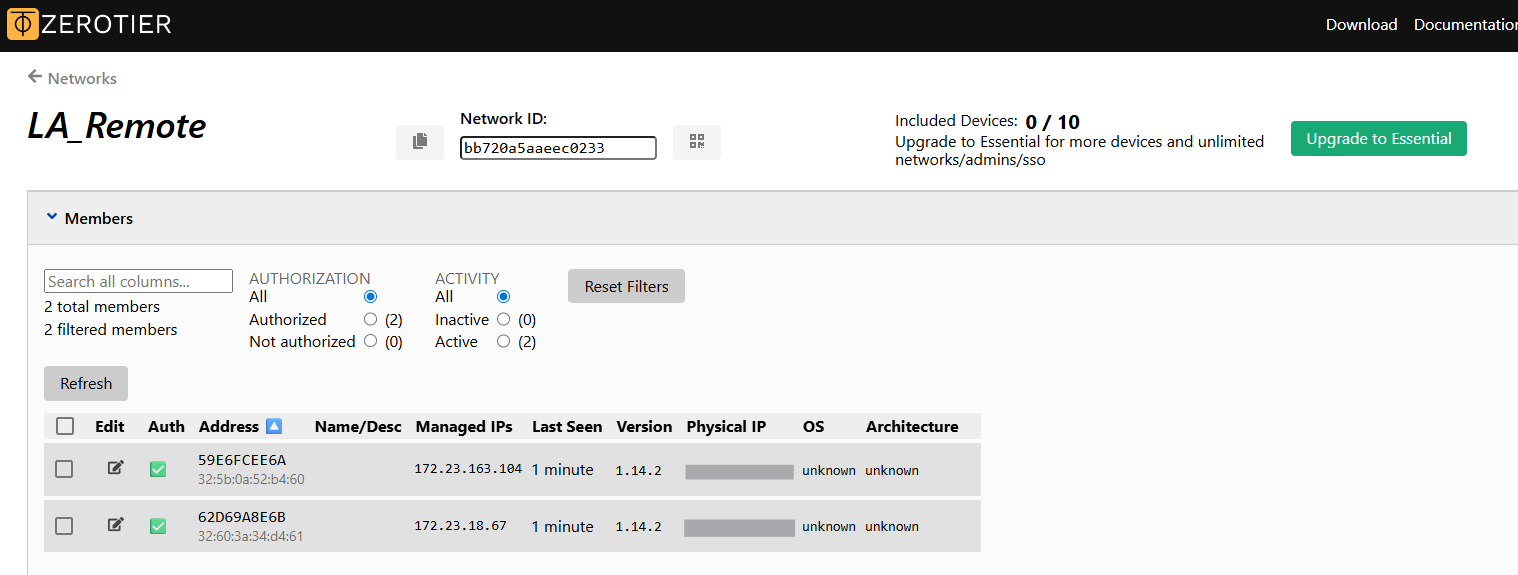
Task: Click MAC address 32:60:3a:34:d4:61
Action: click(251, 536)
